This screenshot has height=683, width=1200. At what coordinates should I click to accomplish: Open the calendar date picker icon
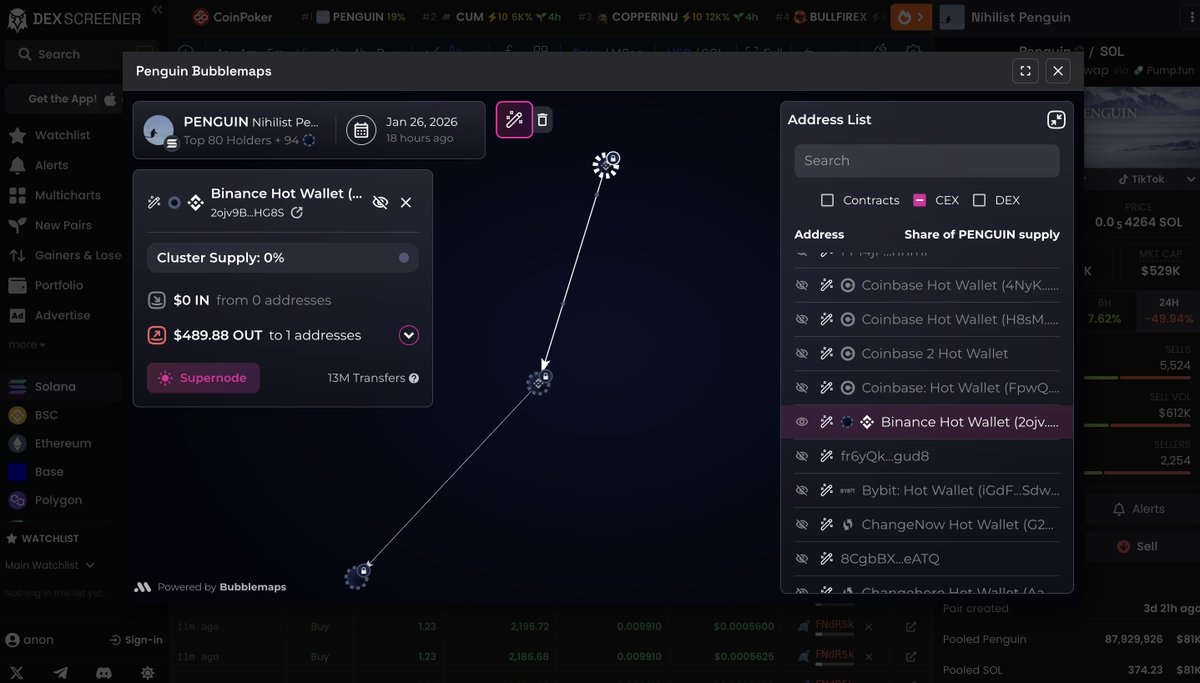coord(361,130)
